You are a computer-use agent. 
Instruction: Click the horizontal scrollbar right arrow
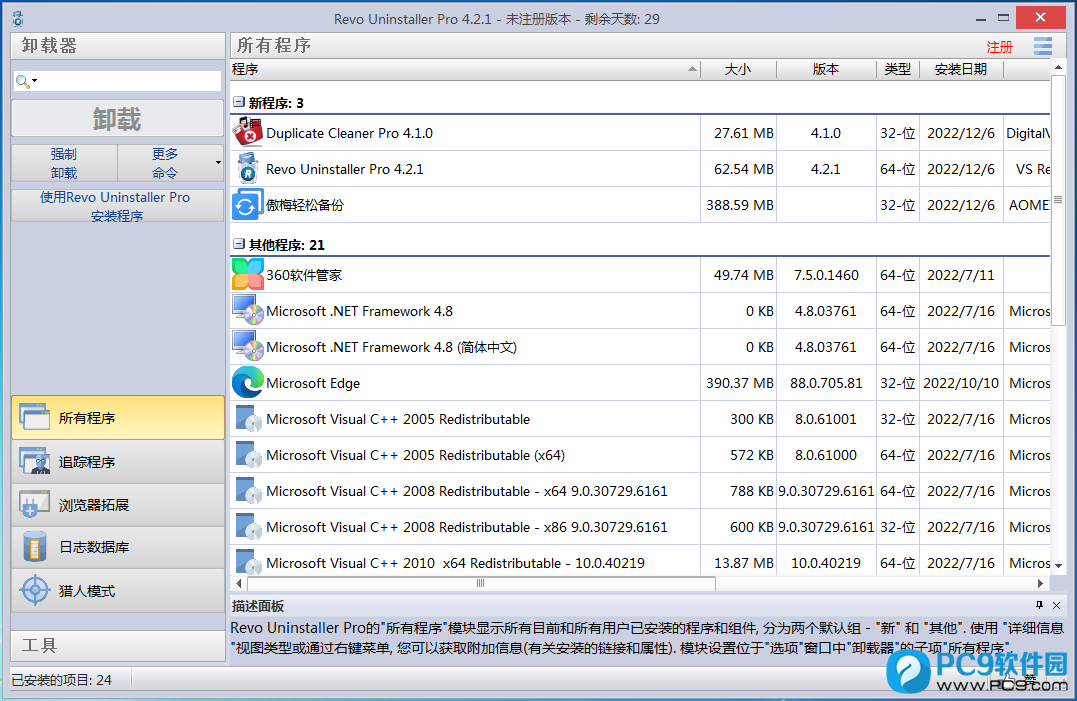tap(1040, 583)
